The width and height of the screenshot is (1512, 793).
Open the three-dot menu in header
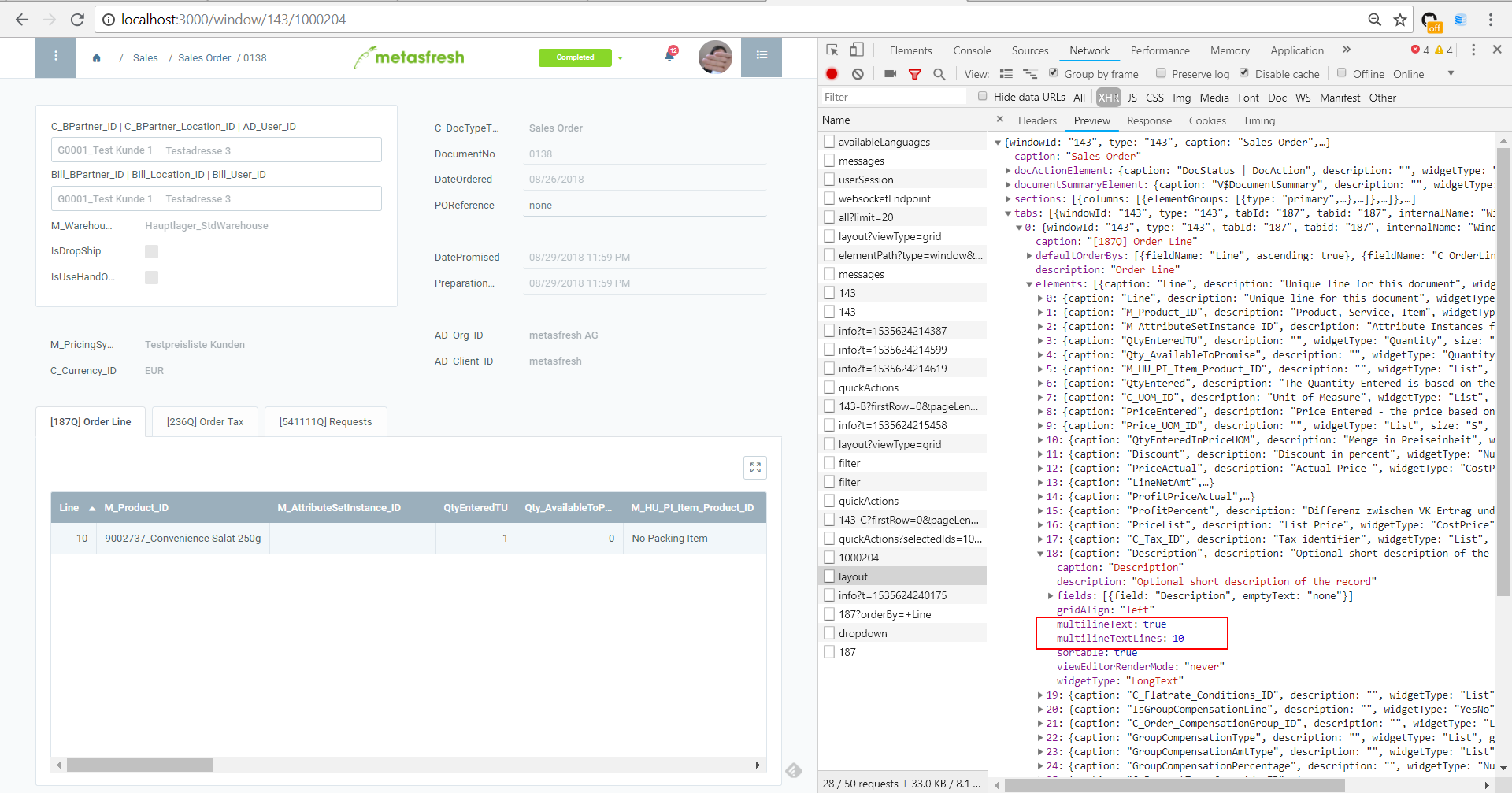coord(56,57)
